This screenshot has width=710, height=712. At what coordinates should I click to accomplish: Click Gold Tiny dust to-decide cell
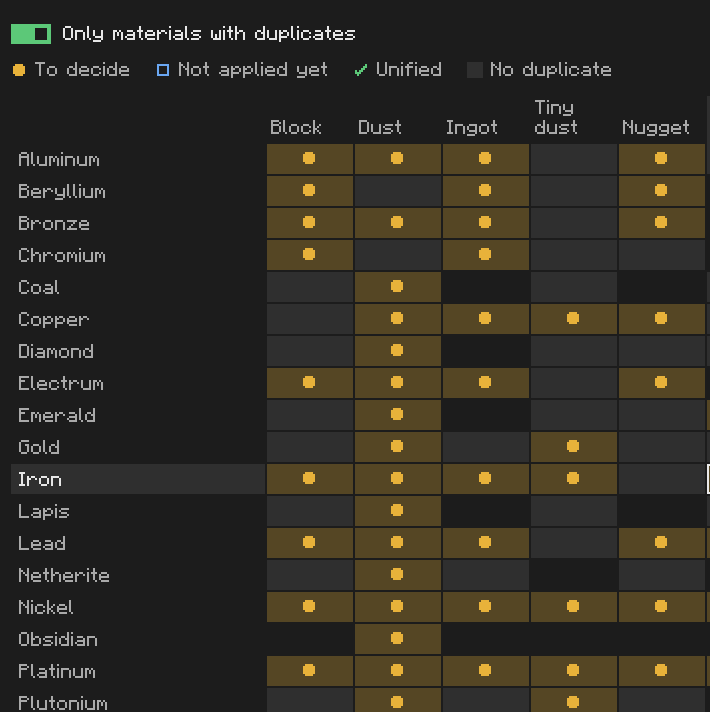click(x=574, y=447)
